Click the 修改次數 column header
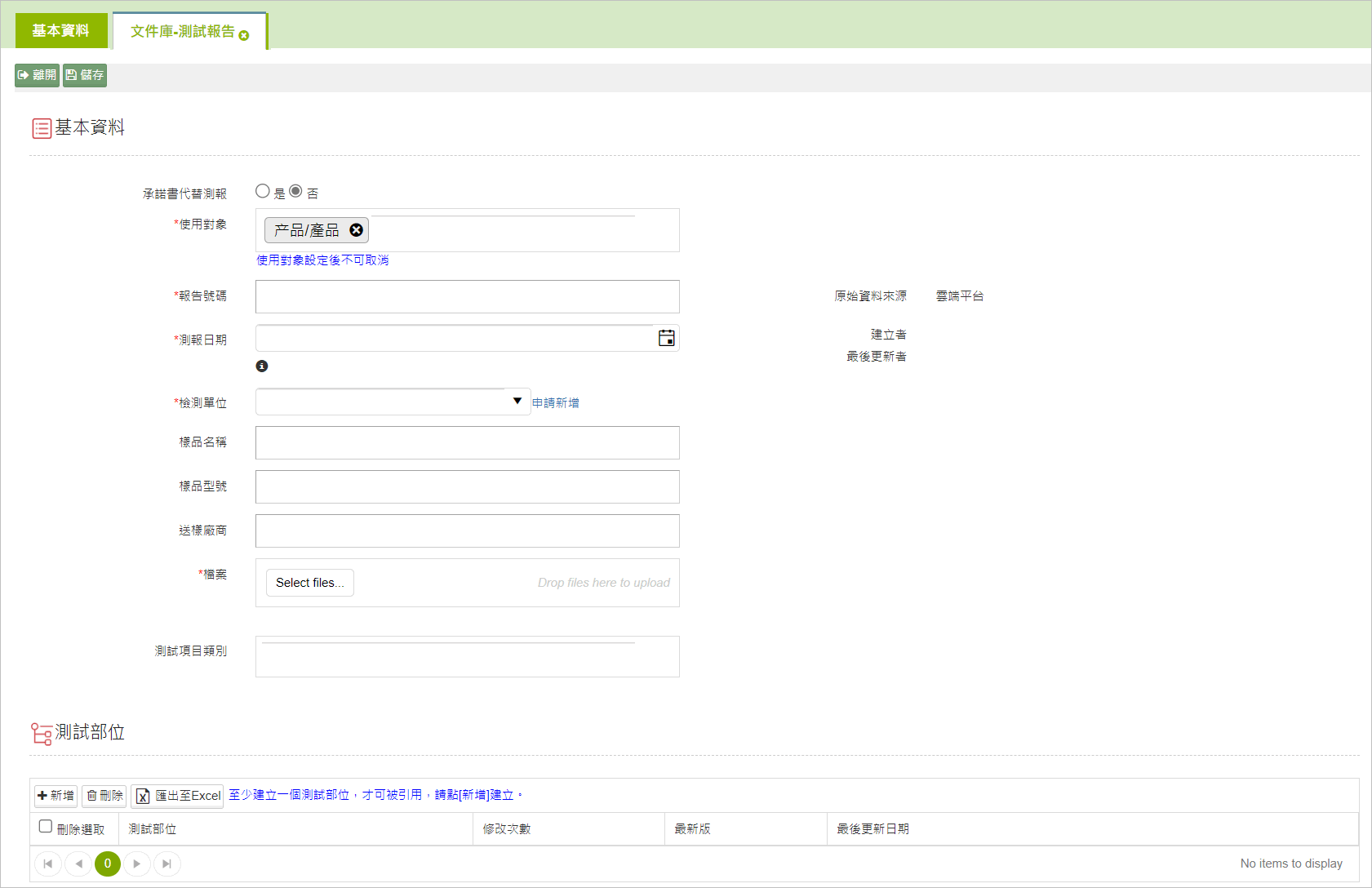 (x=569, y=829)
